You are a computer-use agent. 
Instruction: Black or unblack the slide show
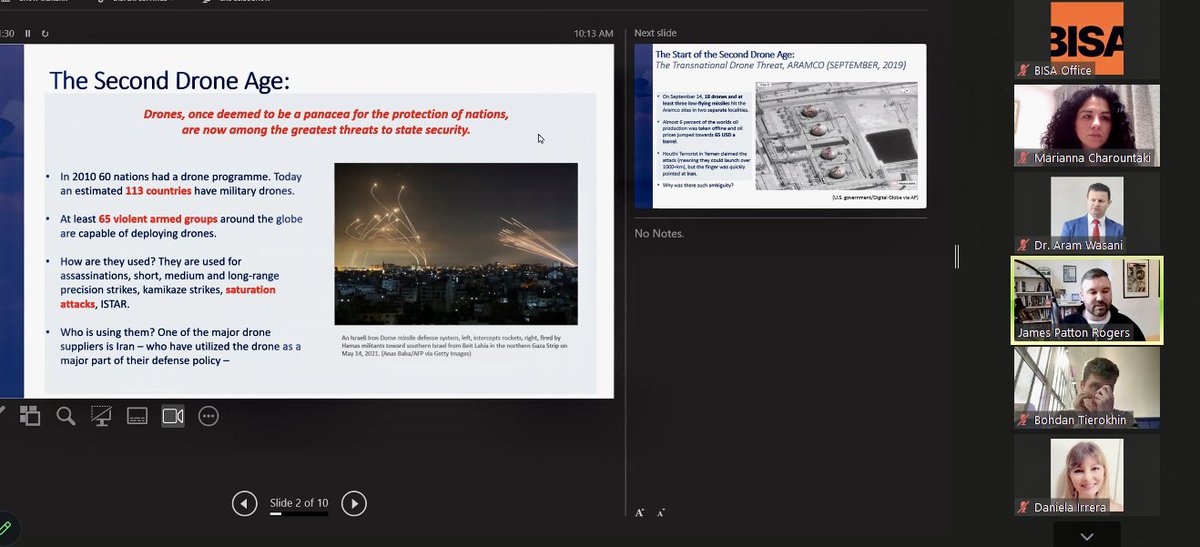101,416
